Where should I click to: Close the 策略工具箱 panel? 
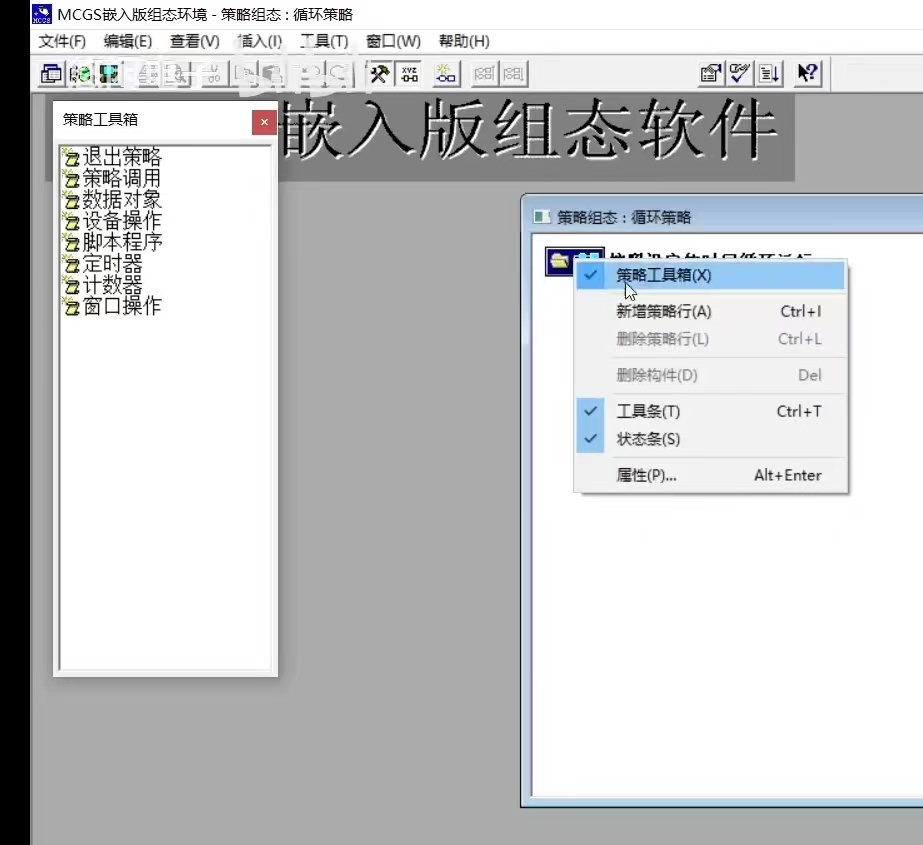coord(264,122)
